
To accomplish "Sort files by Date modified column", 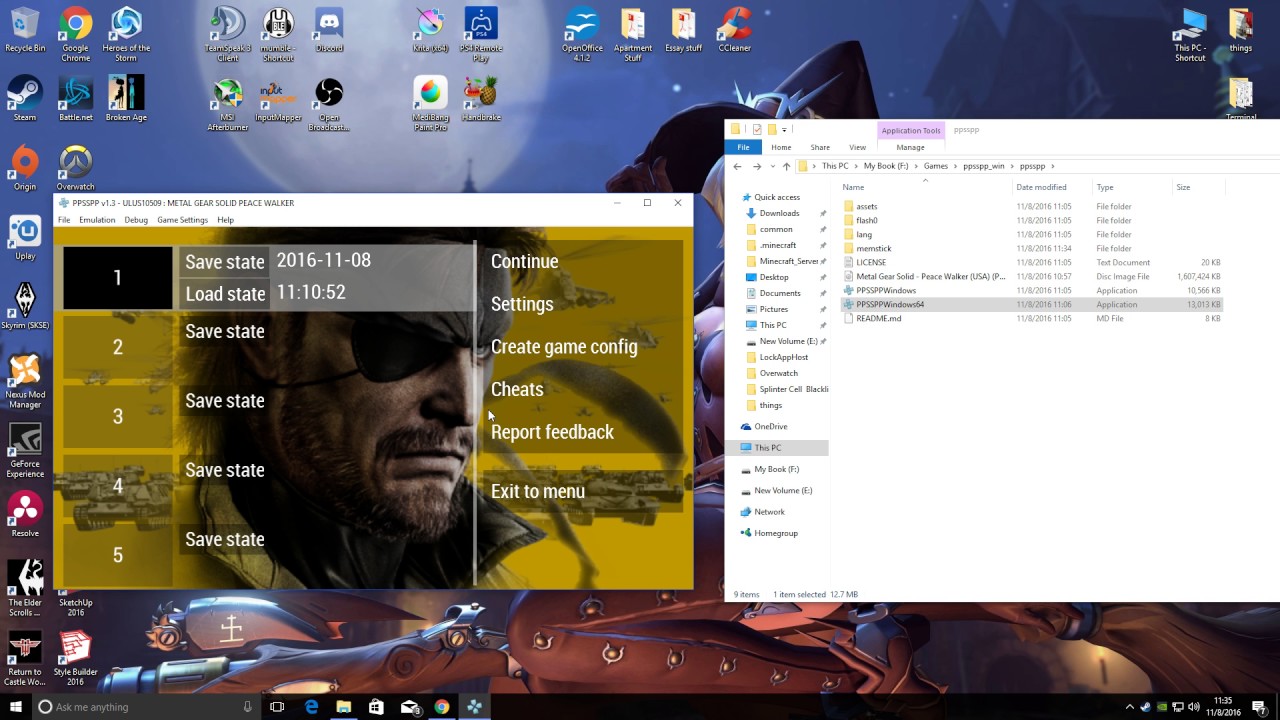I will click(1041, 187).
